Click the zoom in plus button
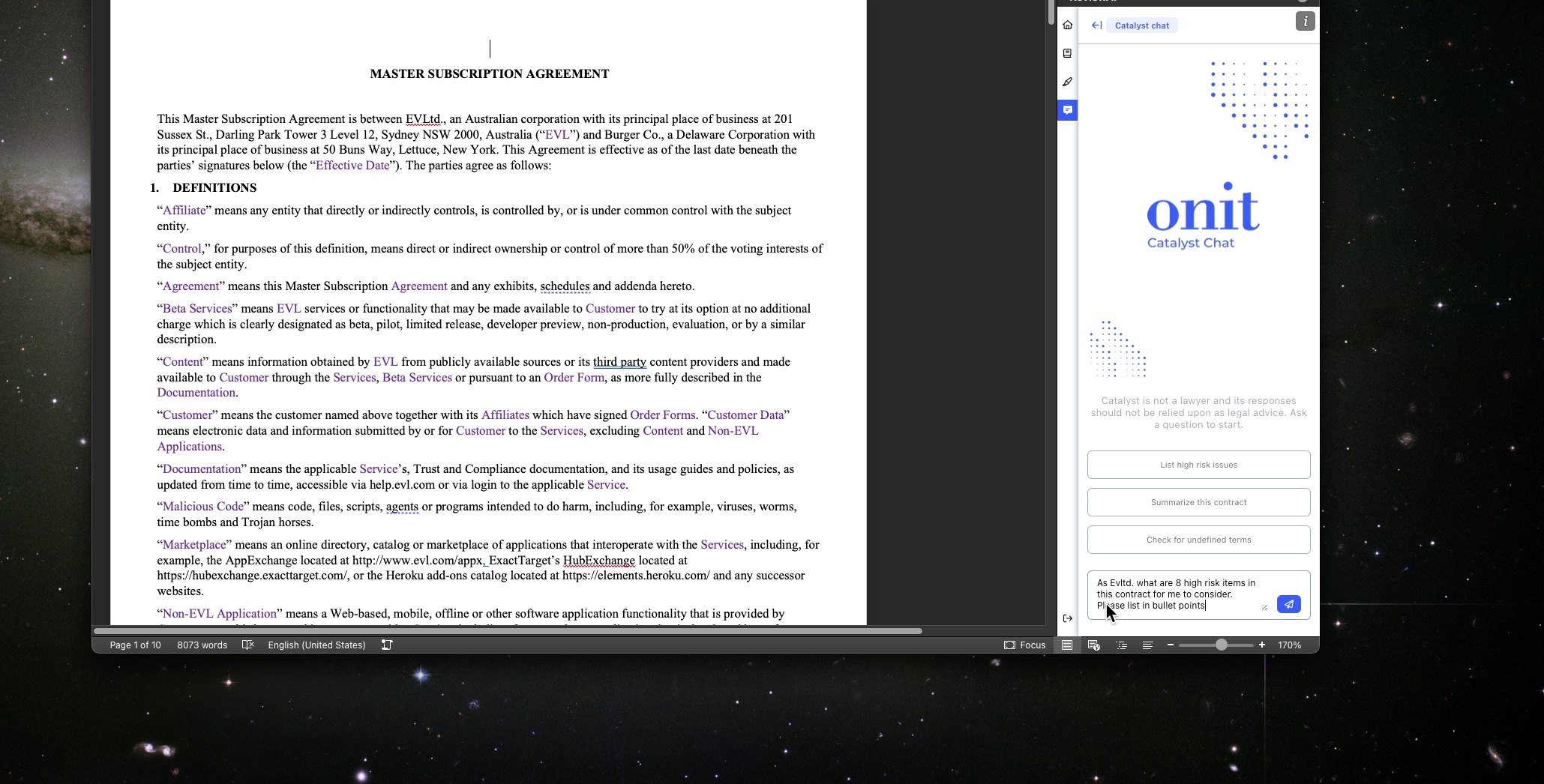The image size is (1544, 784). [1262, 645]
